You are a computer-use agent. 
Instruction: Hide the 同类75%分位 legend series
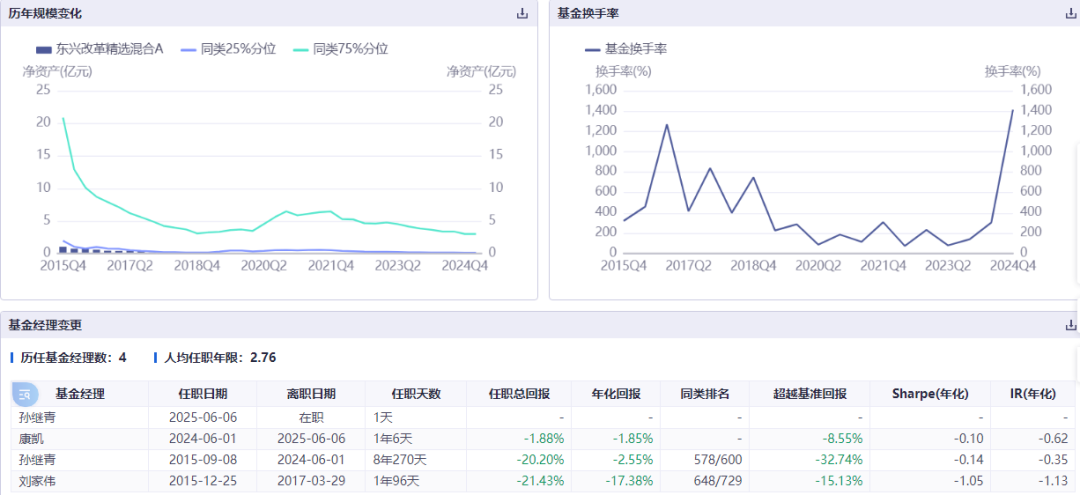[339, 48]
